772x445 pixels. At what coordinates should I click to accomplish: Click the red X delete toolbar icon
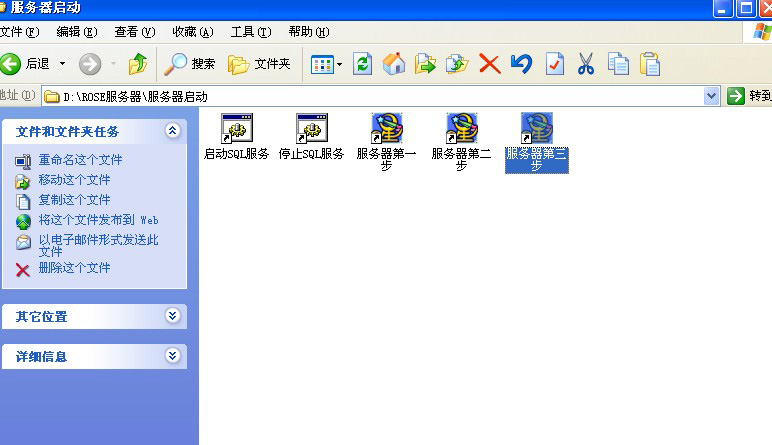tap(489, 64)
